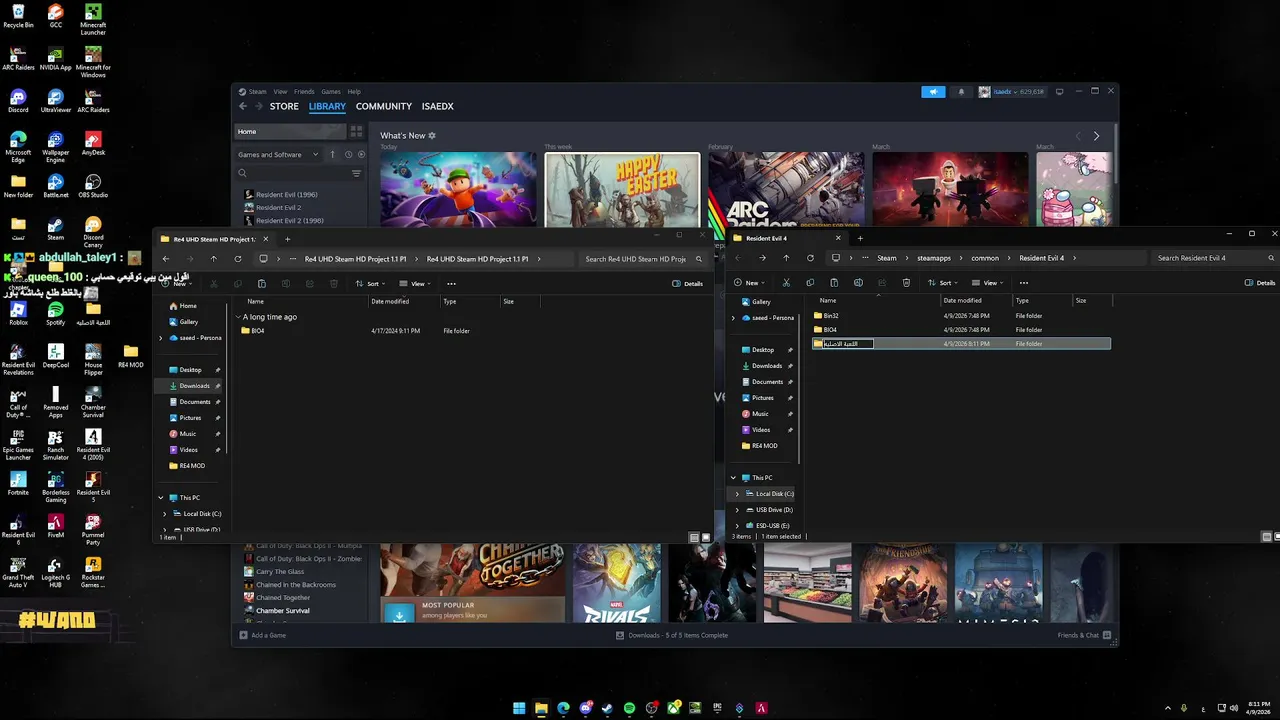
Task: Switch to Steam STORE tab
Action: click(x=284, y=107)
